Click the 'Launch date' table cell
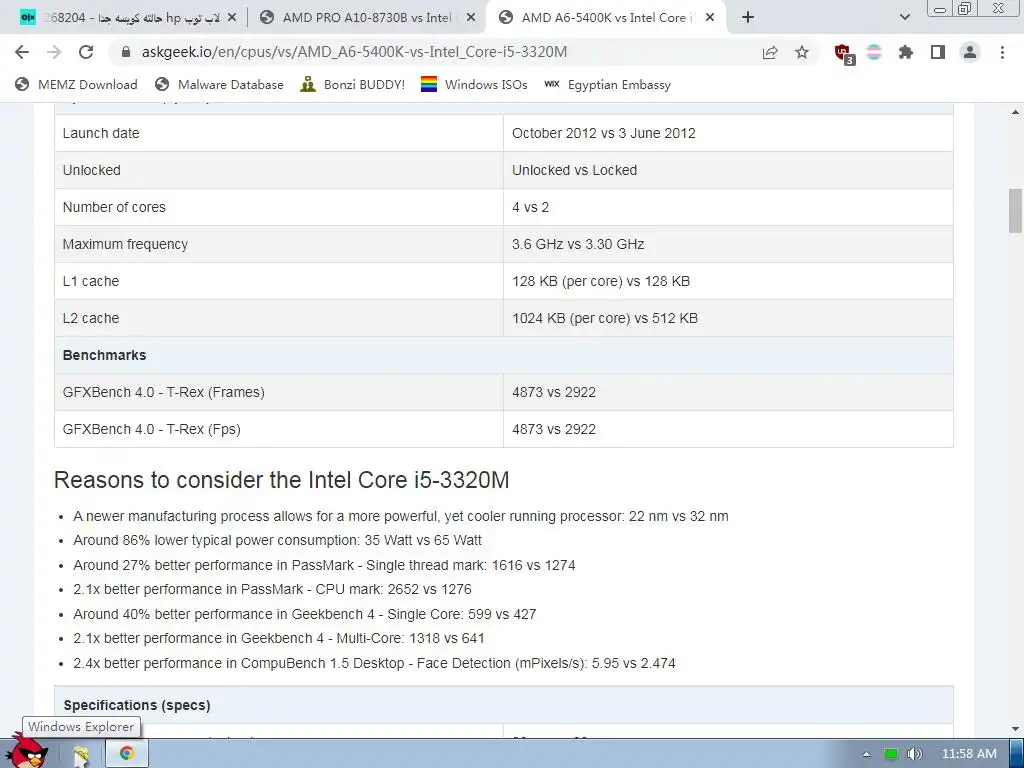The image size is (1024, 768). pyautogui.click(x=279, y=133)
